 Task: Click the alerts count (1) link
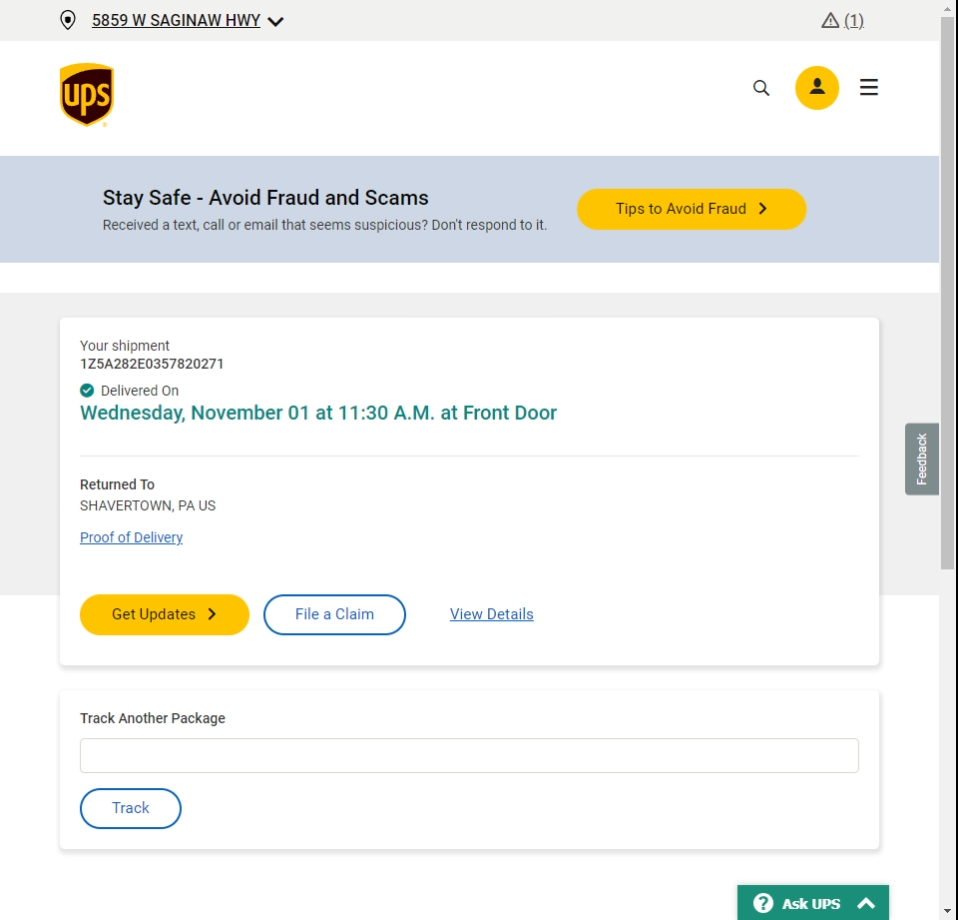coord(854,20)
